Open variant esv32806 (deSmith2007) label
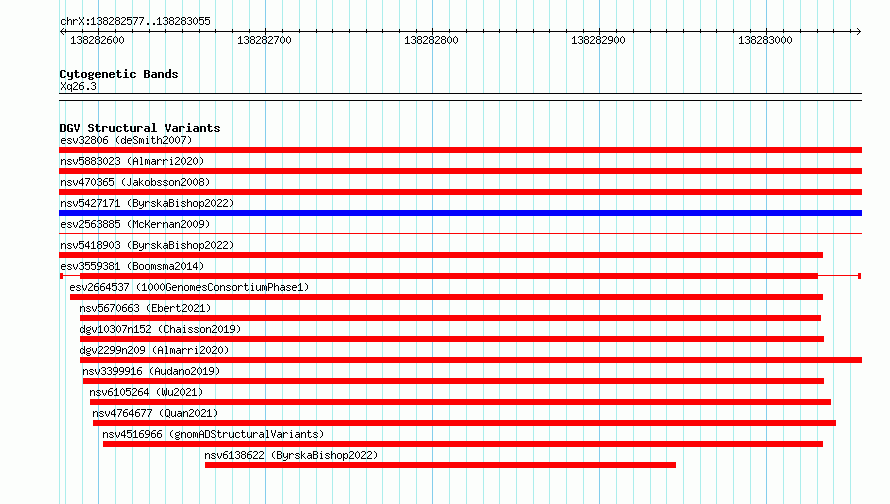This screenshot has width=890, height=504. tap(126, 140)
